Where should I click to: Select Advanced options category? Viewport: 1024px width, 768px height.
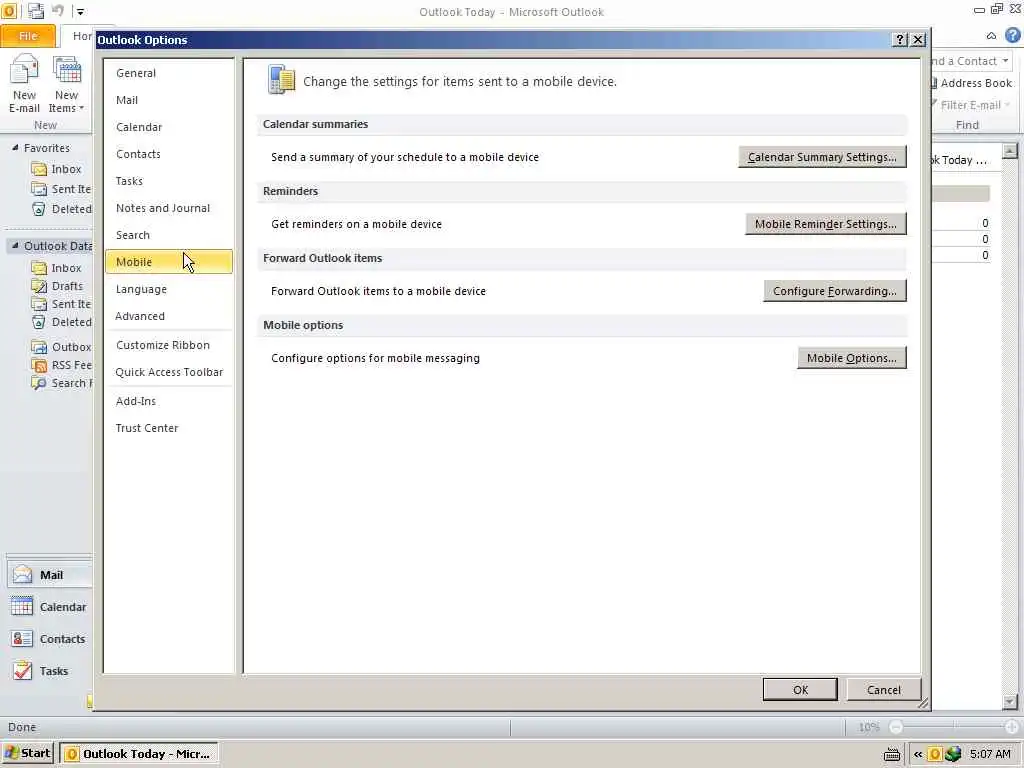click(168, 316)
